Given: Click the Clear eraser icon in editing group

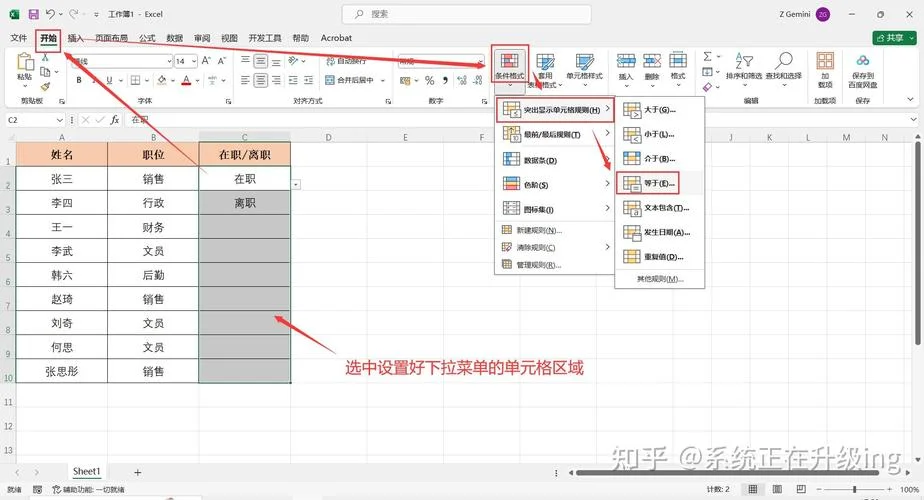Looking at the screenshot, I should tap(708, 87).
